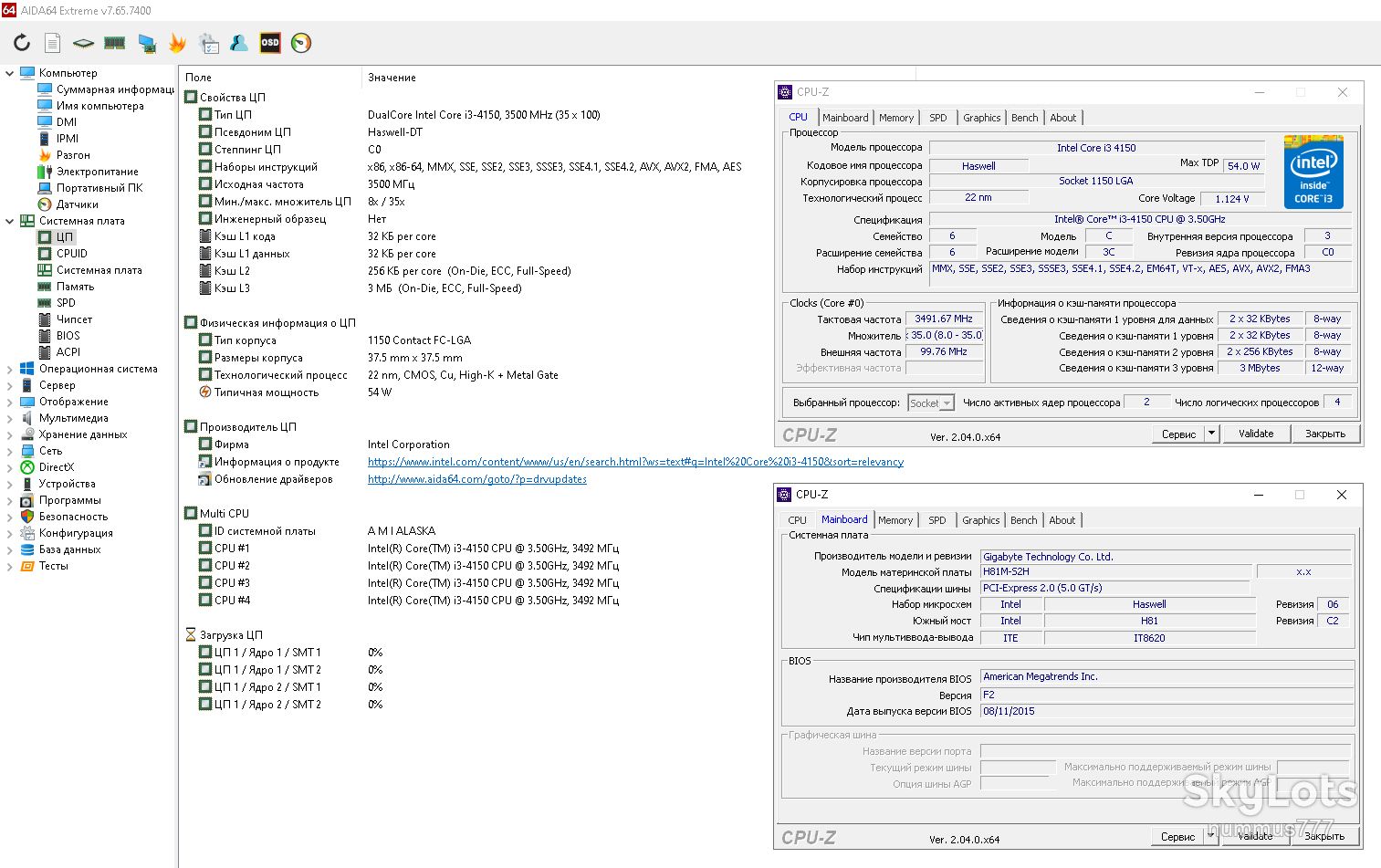Click the monitor and card toolbar icon
Screen dimensions: 1381x868
146,43
